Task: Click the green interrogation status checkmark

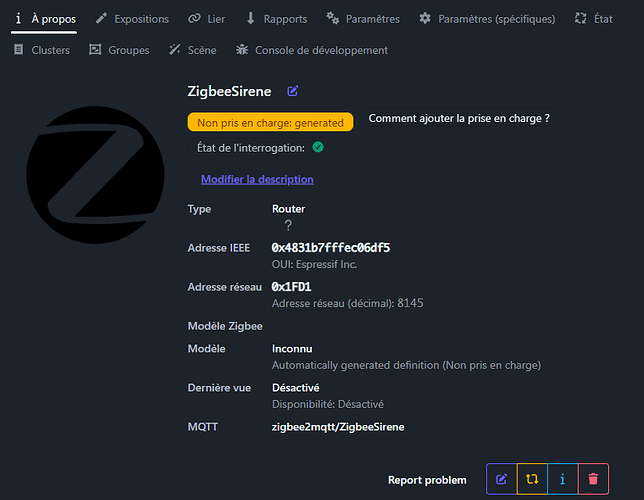Action: click(x=318, y=147)
